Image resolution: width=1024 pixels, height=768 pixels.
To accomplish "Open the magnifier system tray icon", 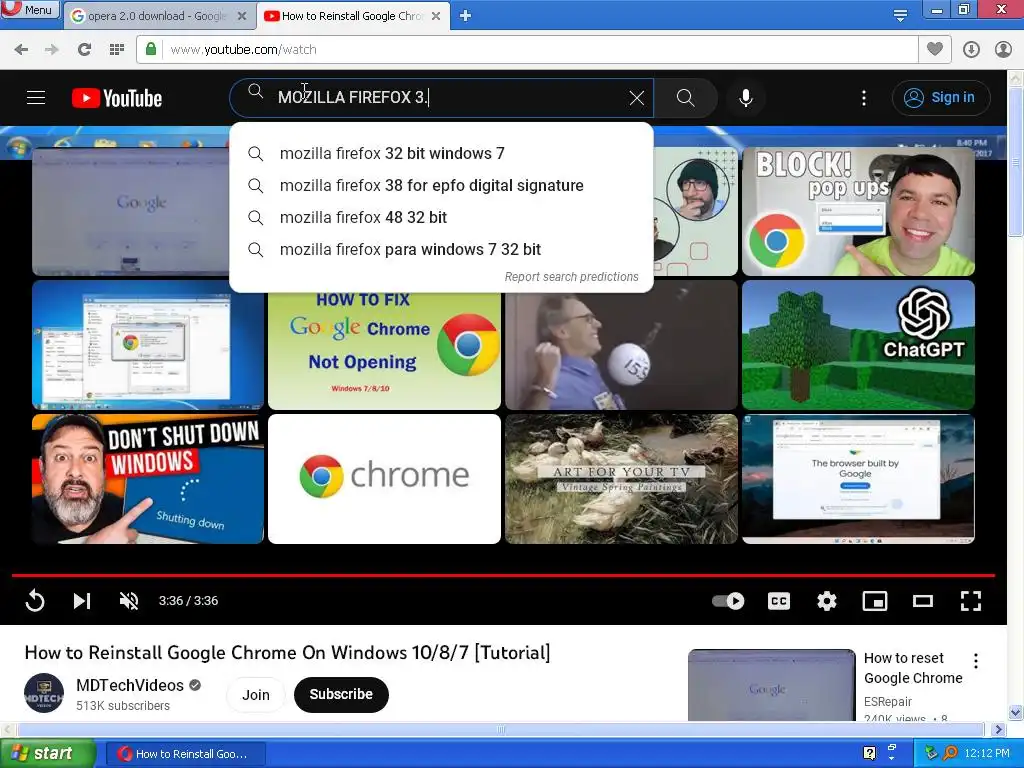I will [x=950, y=753].
